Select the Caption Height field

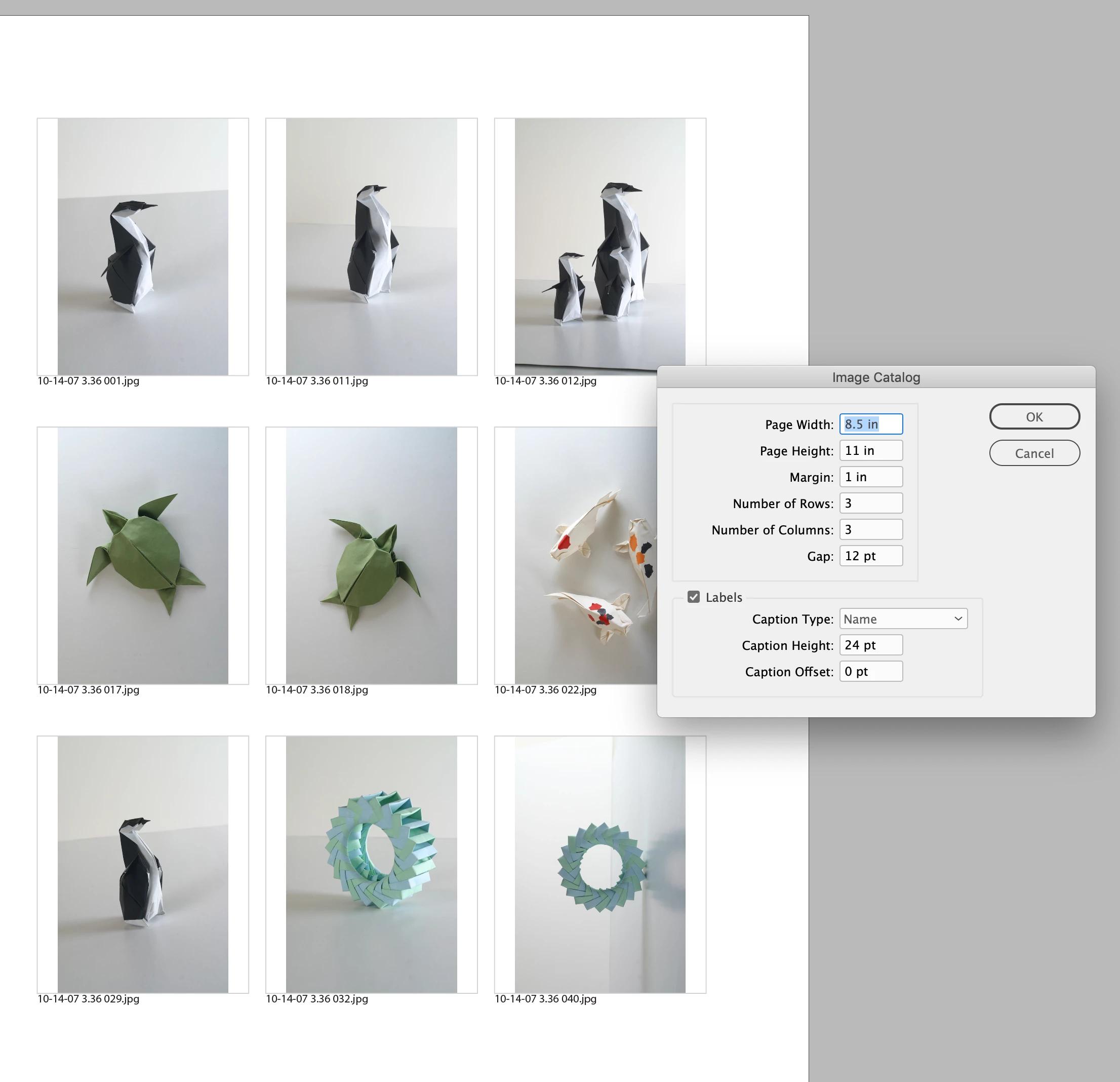(x=870, y=645)
